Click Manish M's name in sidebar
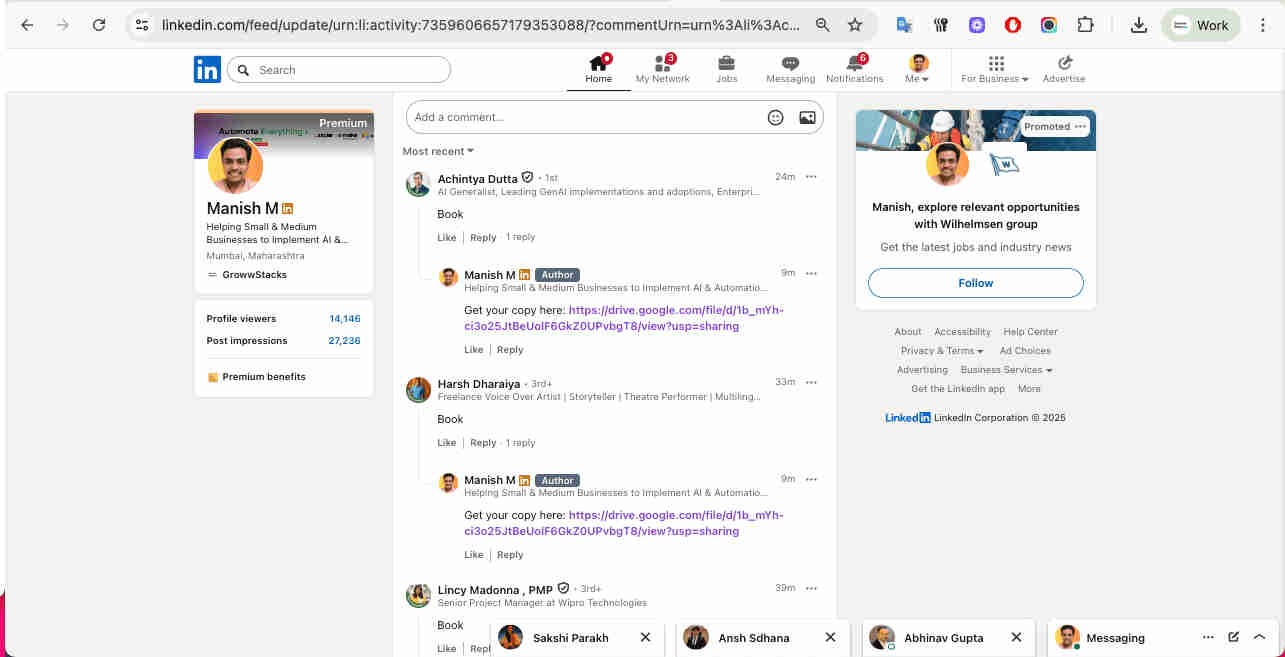 (x=242, y=208)
